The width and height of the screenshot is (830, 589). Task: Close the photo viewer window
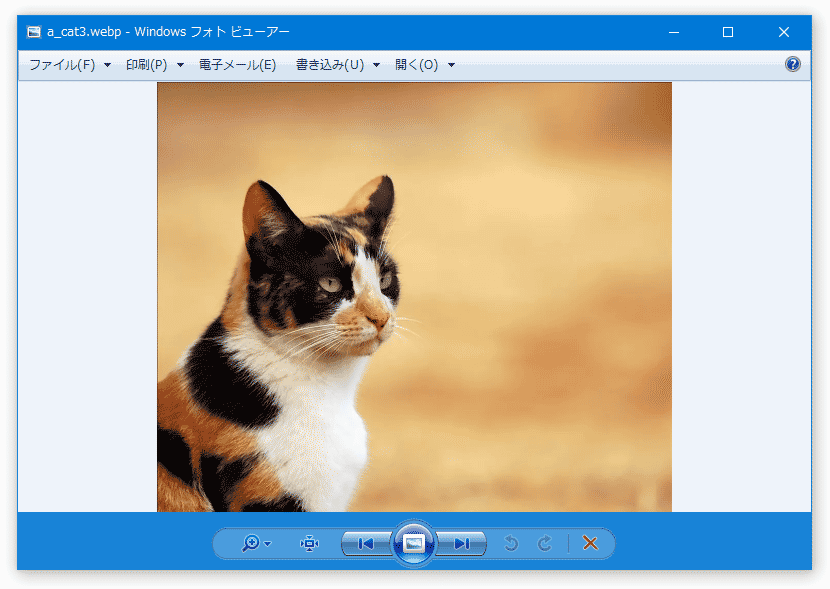pyautogui.click(x=784, y=32)
